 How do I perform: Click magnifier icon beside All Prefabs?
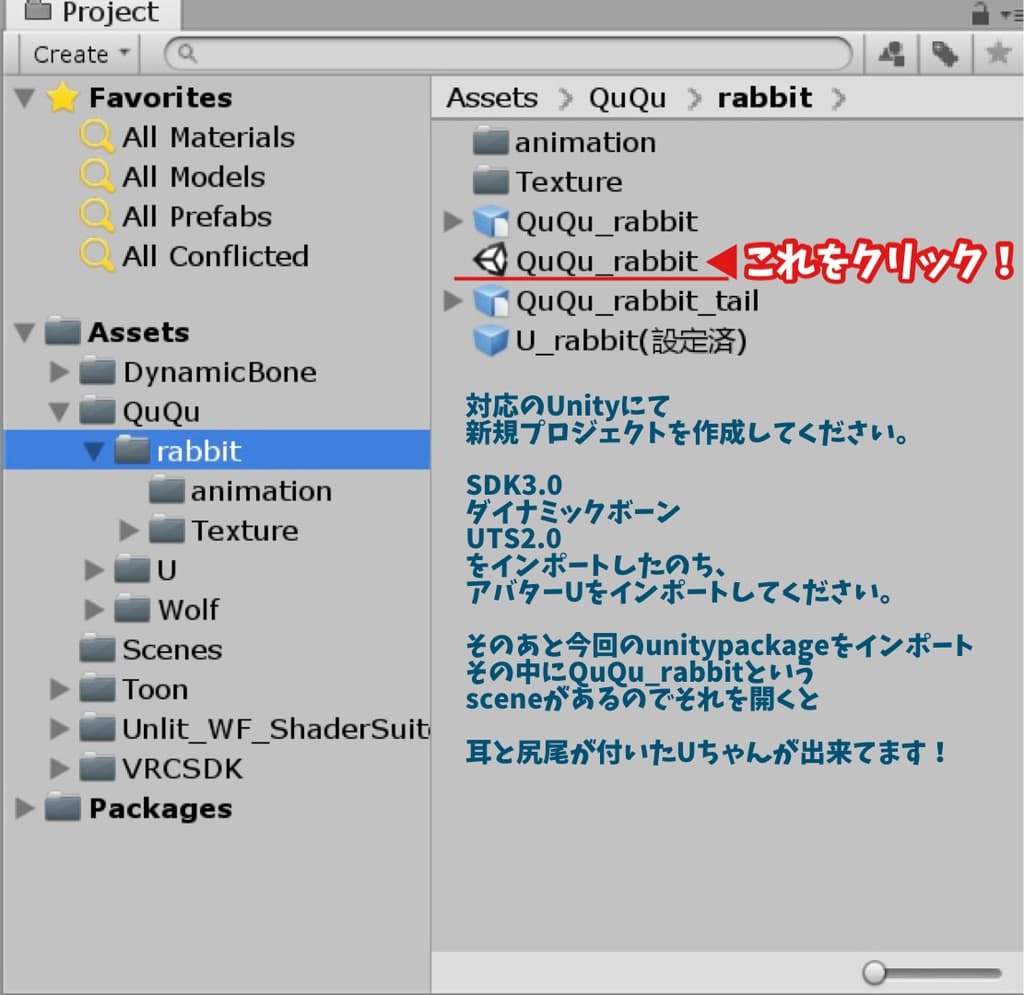click(x=97, y=216)
